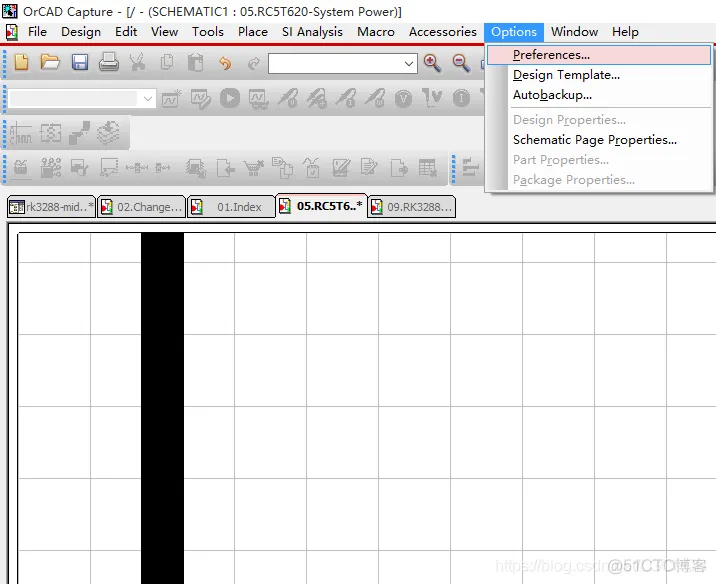Screen dimensions: 716x584
Task: Zoom out with the minus magnifier
Action: pos(461,63)
